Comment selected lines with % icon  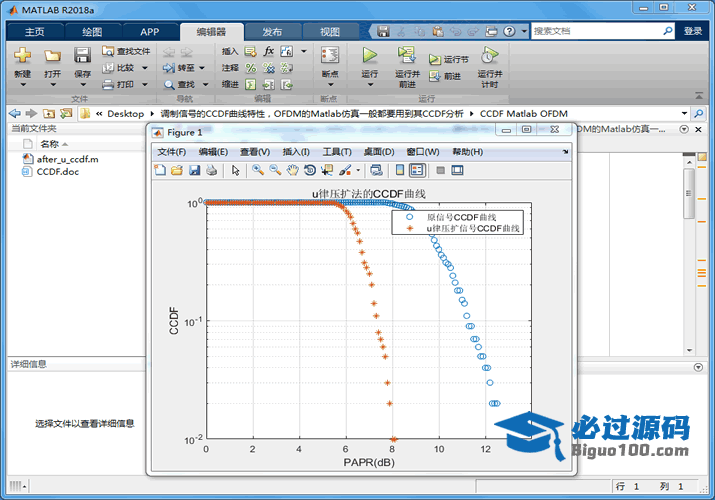click(250, 68)
